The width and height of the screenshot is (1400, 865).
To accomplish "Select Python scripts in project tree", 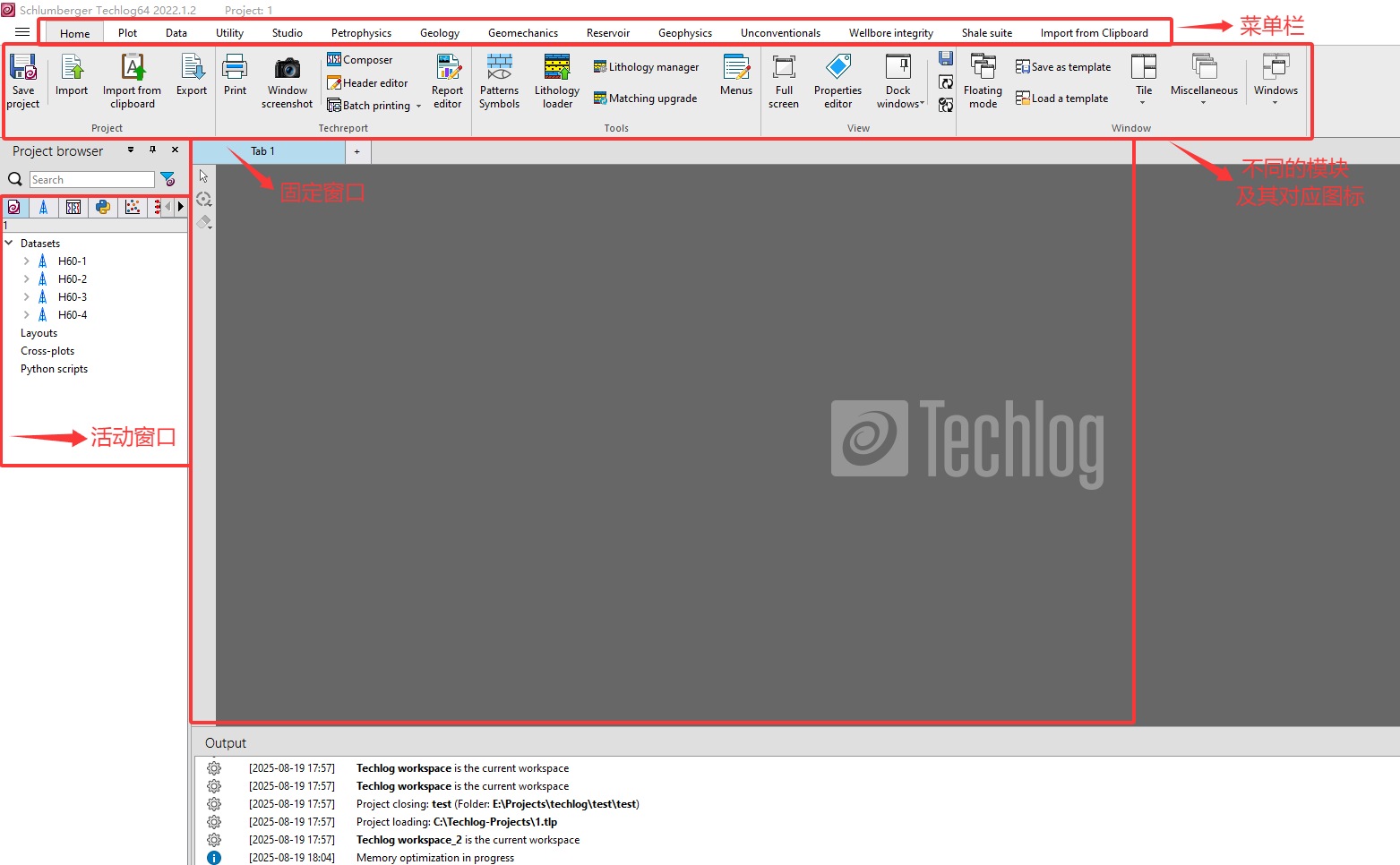I will coord(54,369).
